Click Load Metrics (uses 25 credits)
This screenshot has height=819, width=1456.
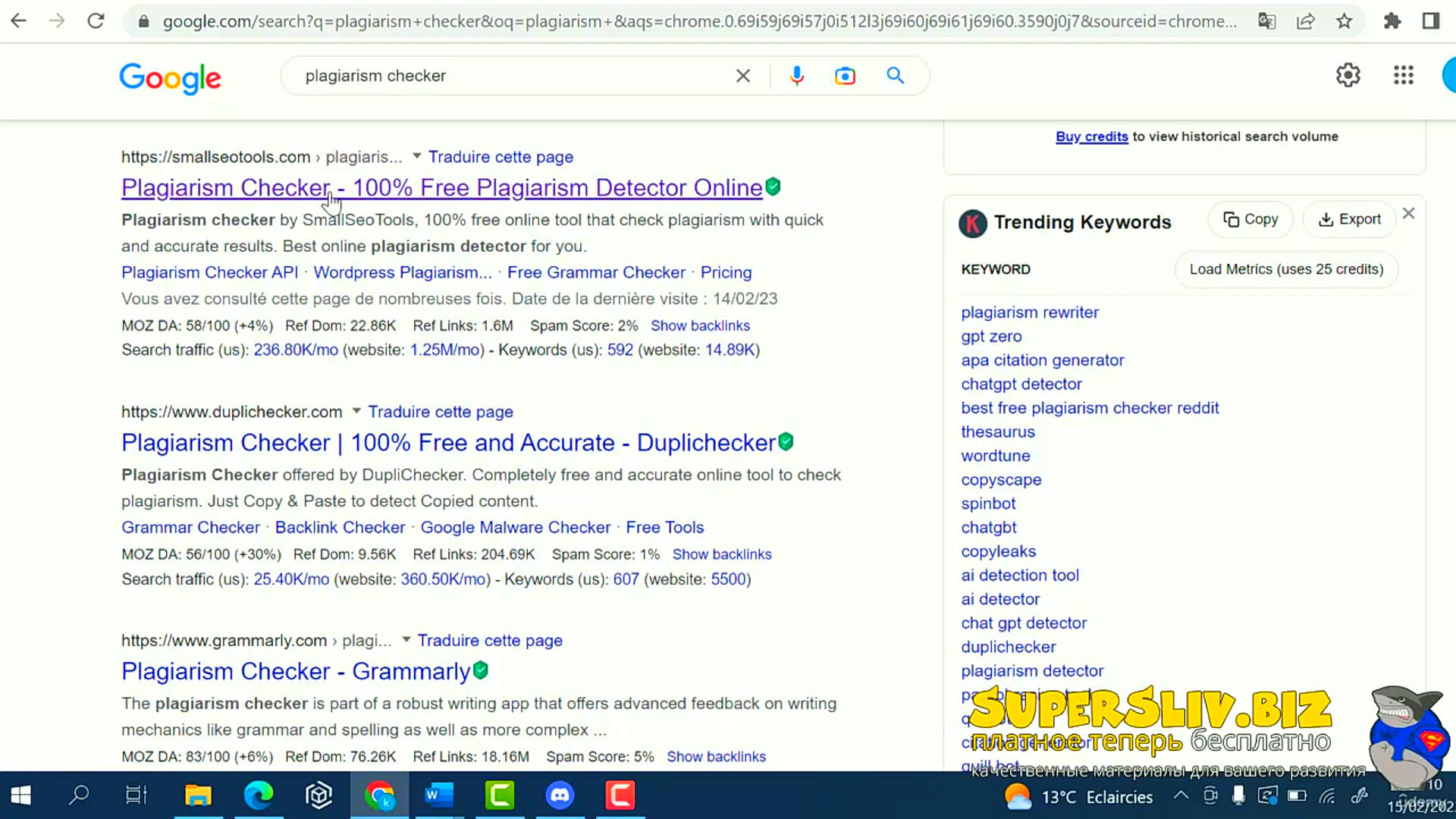pos(1286,269)
